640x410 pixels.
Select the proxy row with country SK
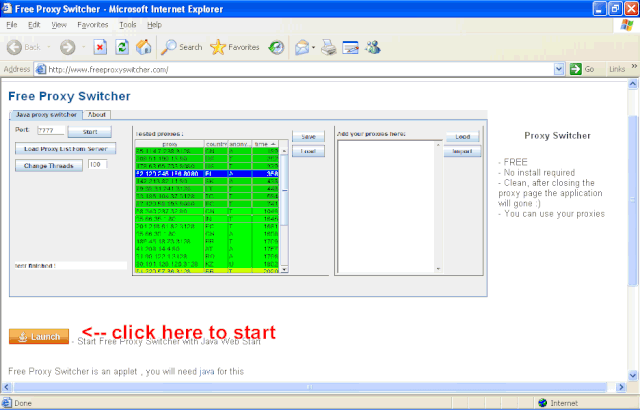207,181
